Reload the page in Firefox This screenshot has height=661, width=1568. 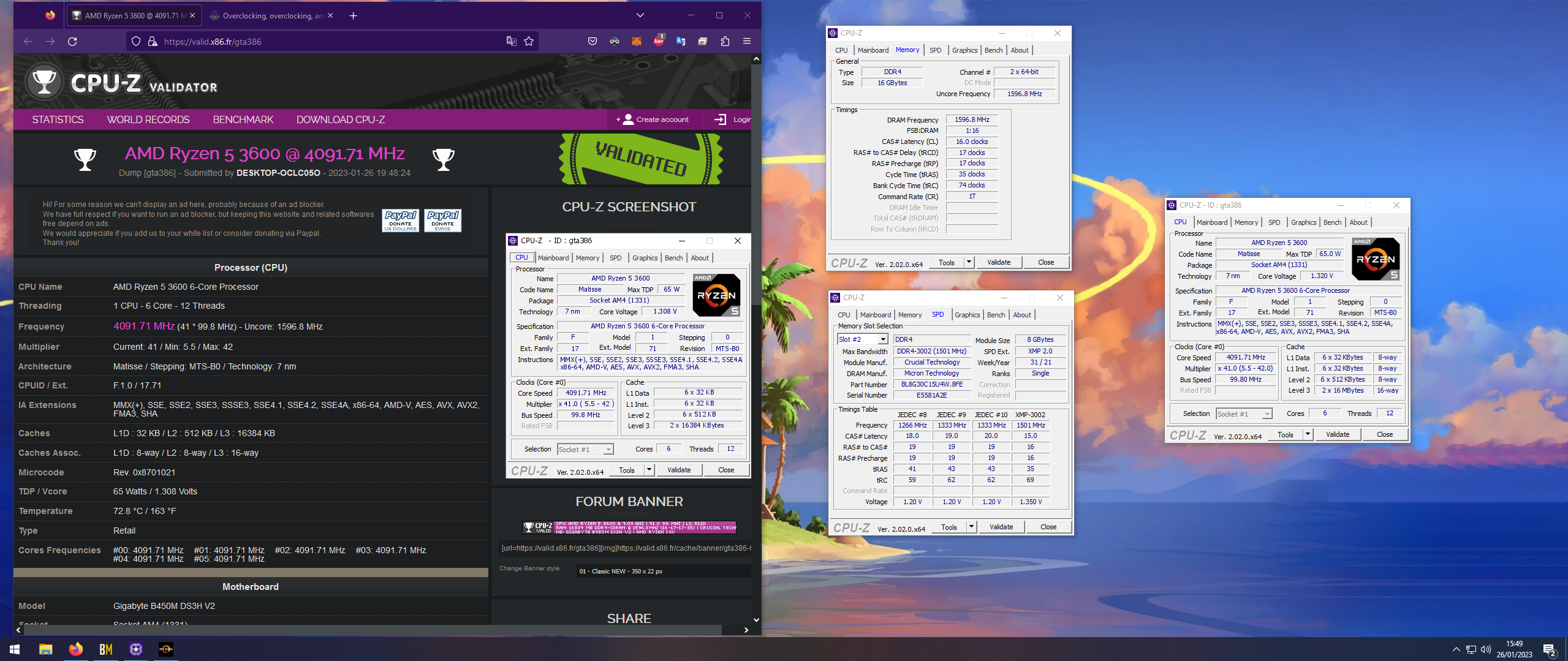72,42
